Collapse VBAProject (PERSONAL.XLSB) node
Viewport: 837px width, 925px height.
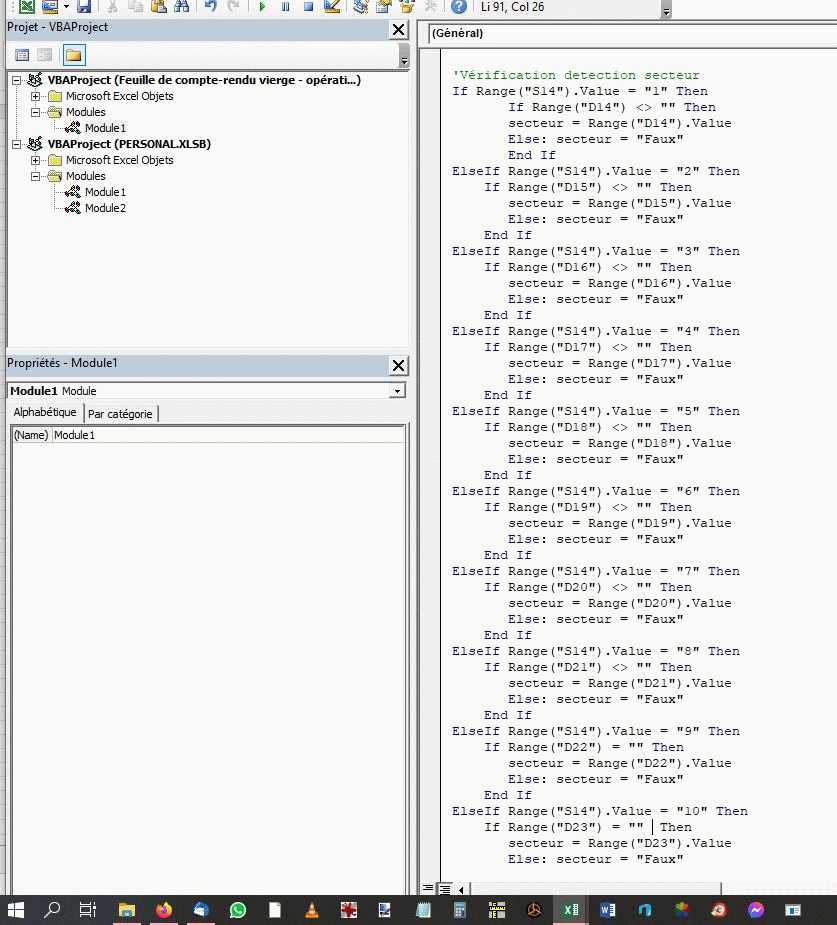[x=17, y=144]
